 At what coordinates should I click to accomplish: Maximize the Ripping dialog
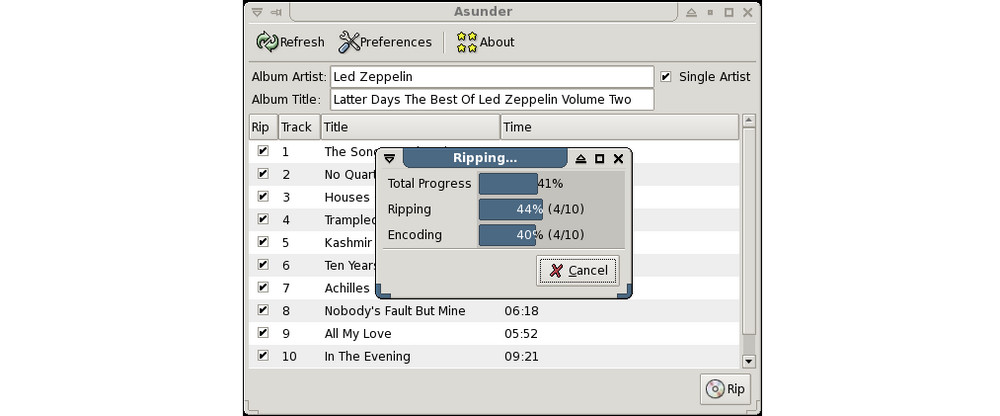[x=599, y=159]
